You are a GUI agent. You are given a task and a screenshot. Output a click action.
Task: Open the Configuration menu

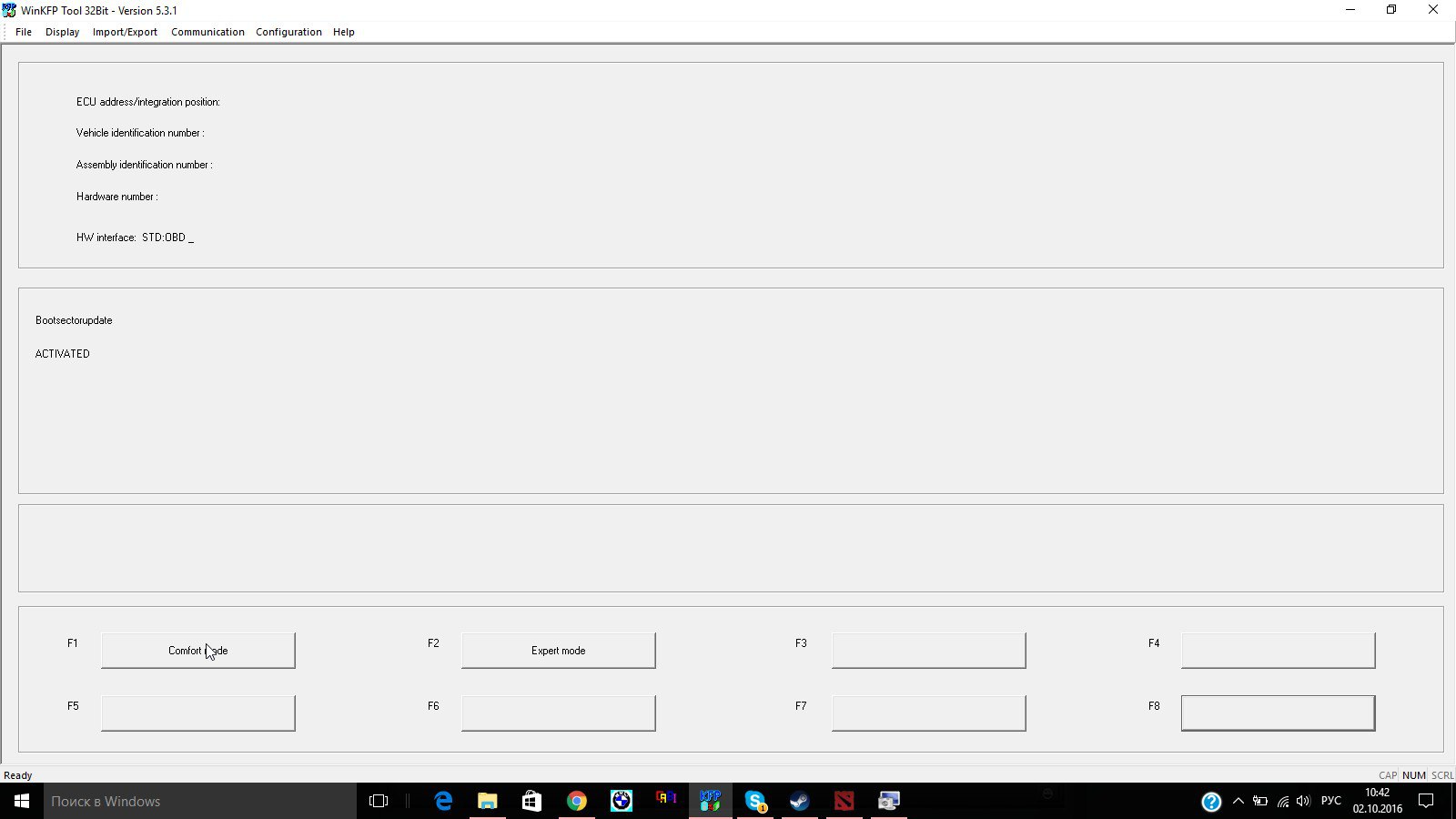point(288,32)
